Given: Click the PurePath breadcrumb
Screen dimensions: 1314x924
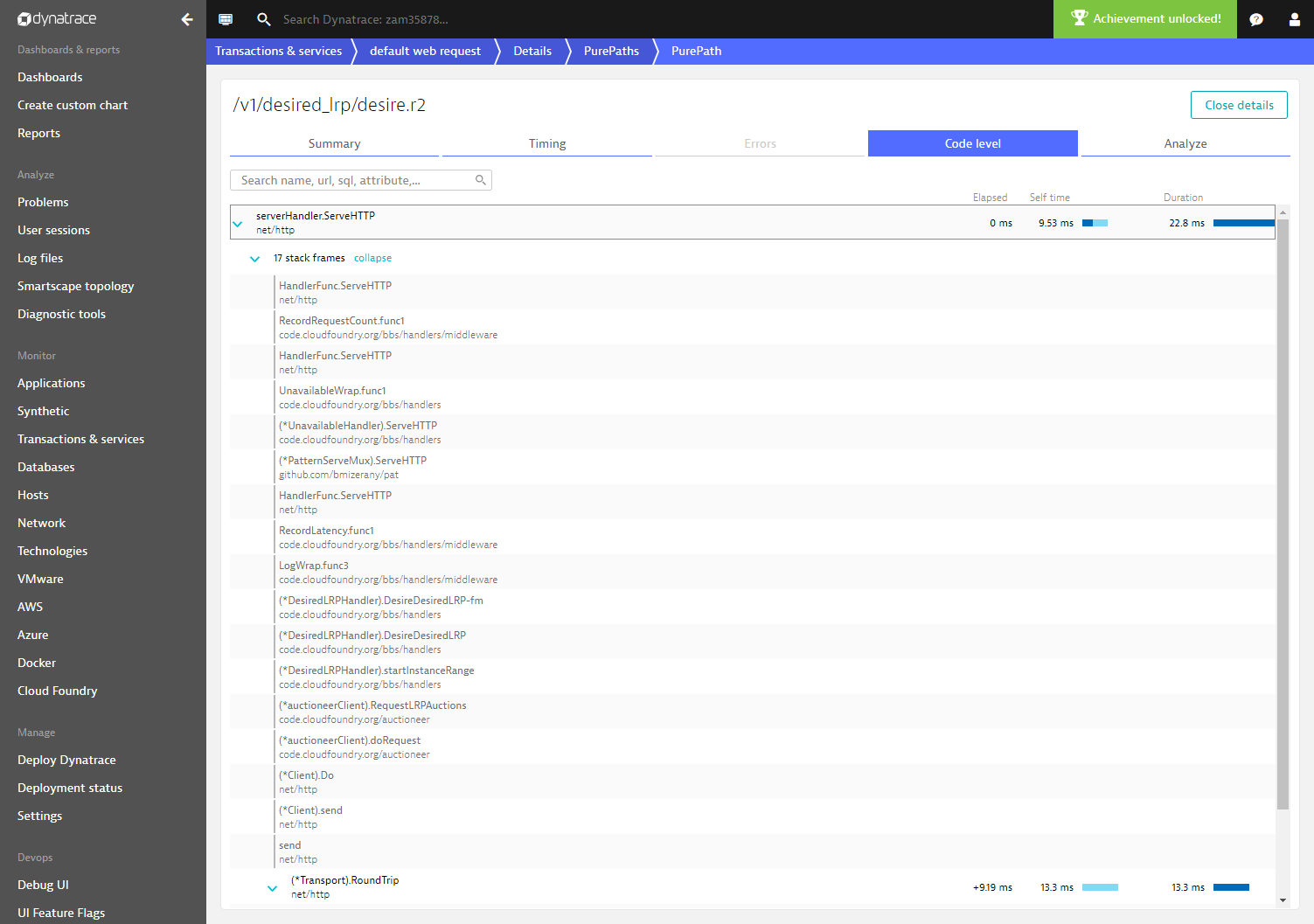Looking at the screenshot, I should click(696, 51).
